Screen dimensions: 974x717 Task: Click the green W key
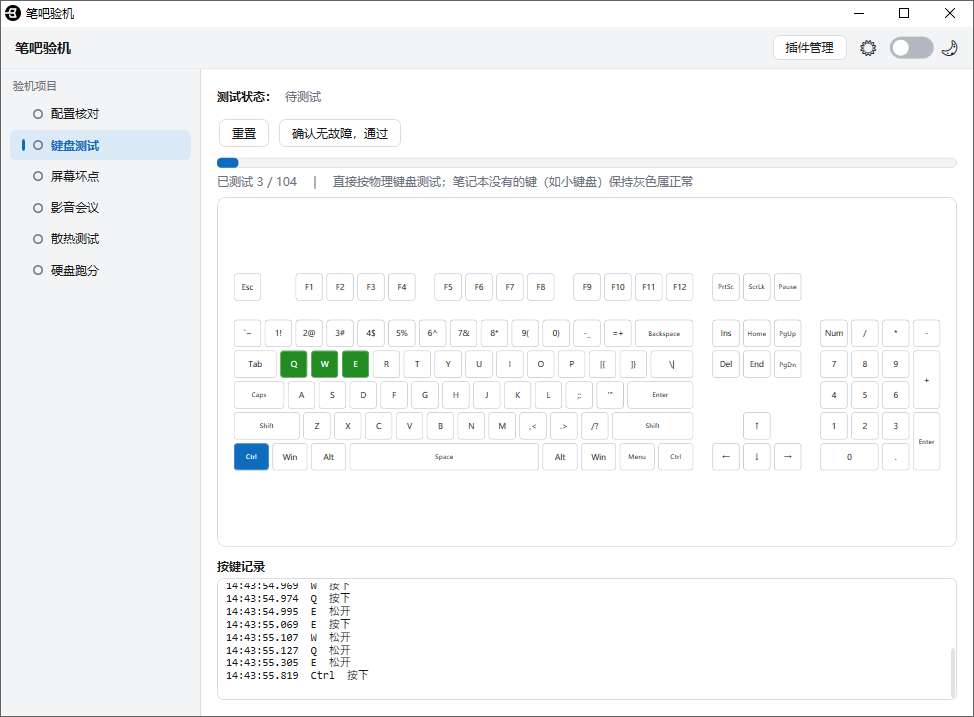324,364
